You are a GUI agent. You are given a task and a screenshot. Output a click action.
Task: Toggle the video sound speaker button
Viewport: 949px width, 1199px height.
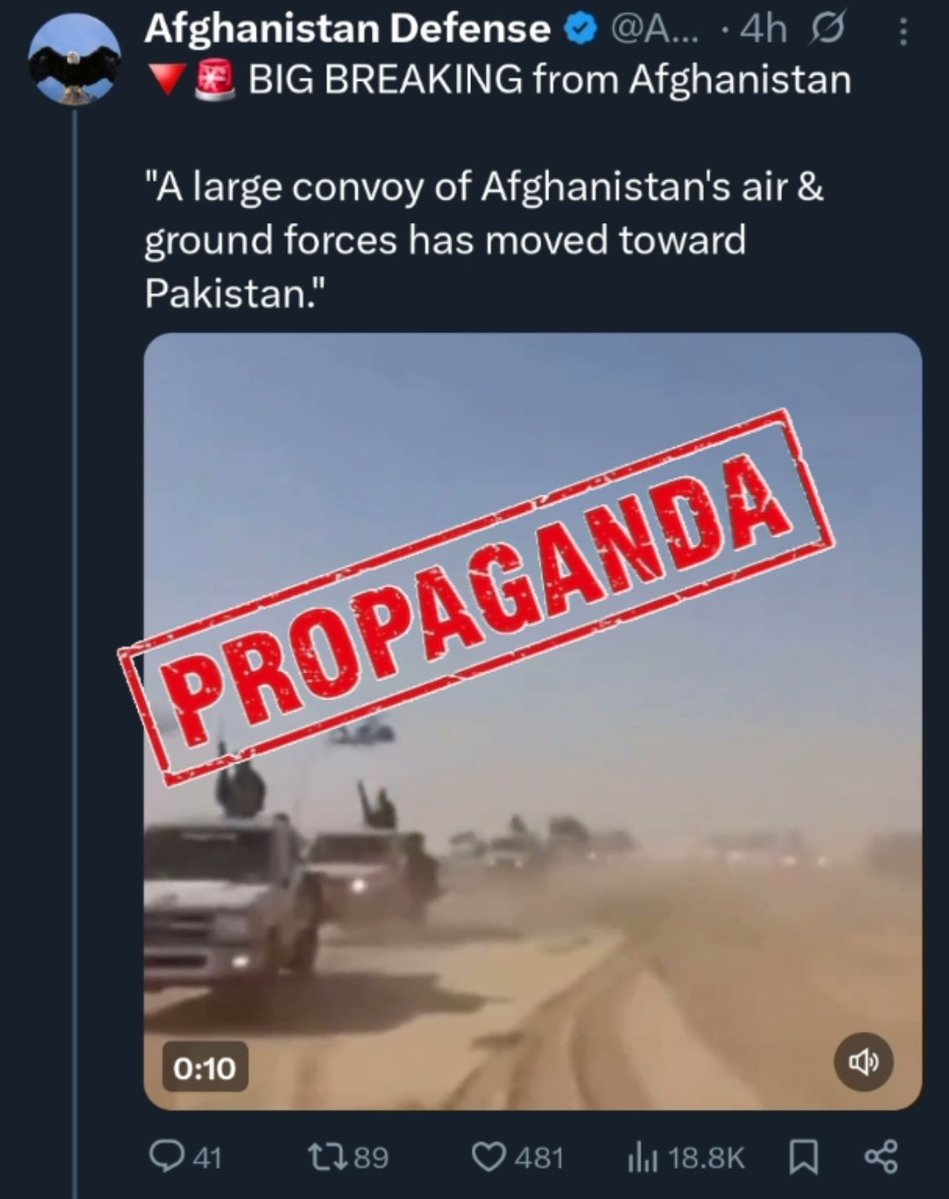[863, 1061]
